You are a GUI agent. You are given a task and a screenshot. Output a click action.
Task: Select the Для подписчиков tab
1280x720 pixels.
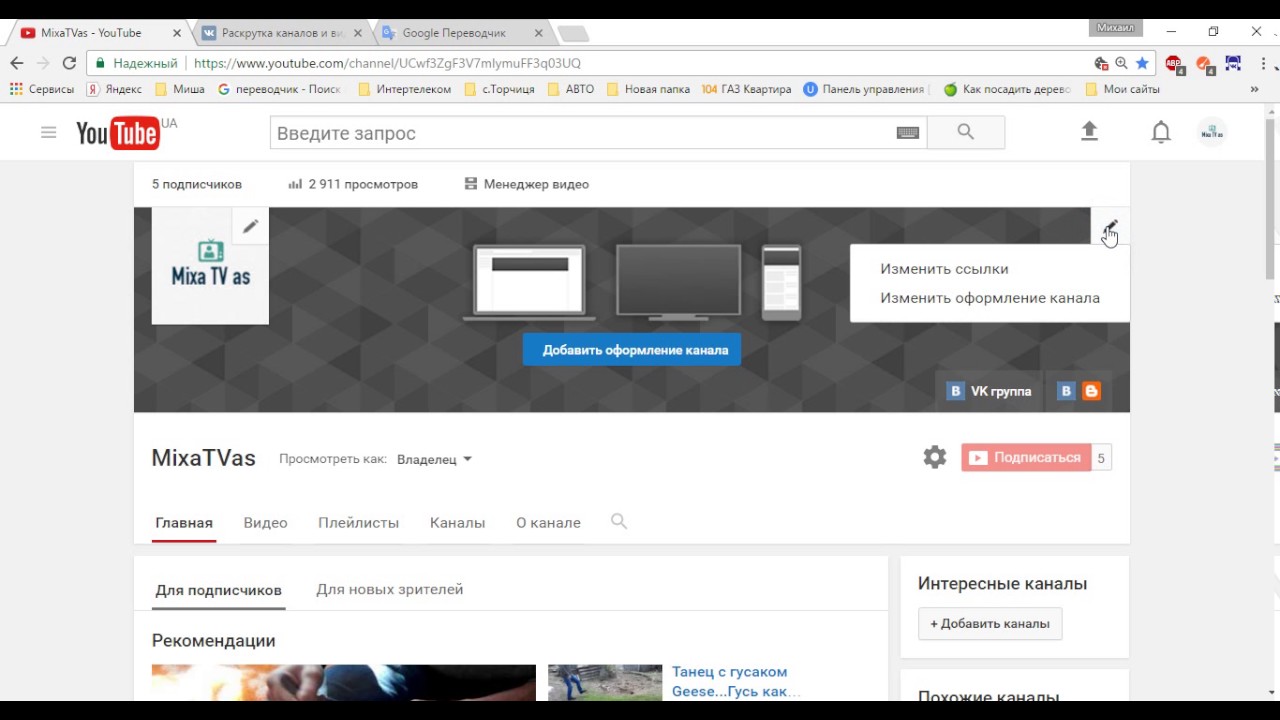click(218, 590)
